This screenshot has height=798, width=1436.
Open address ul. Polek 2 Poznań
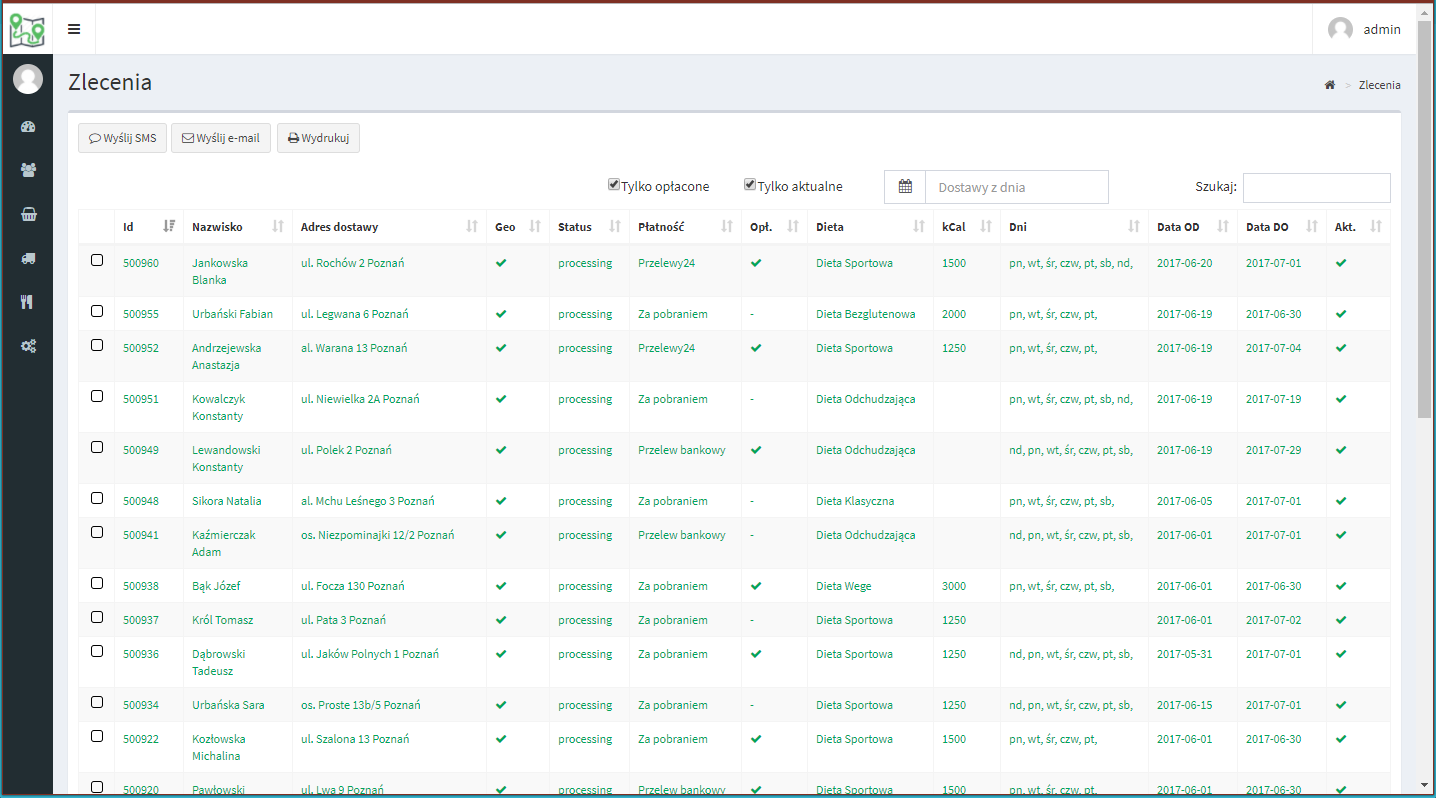click(346, 450)
